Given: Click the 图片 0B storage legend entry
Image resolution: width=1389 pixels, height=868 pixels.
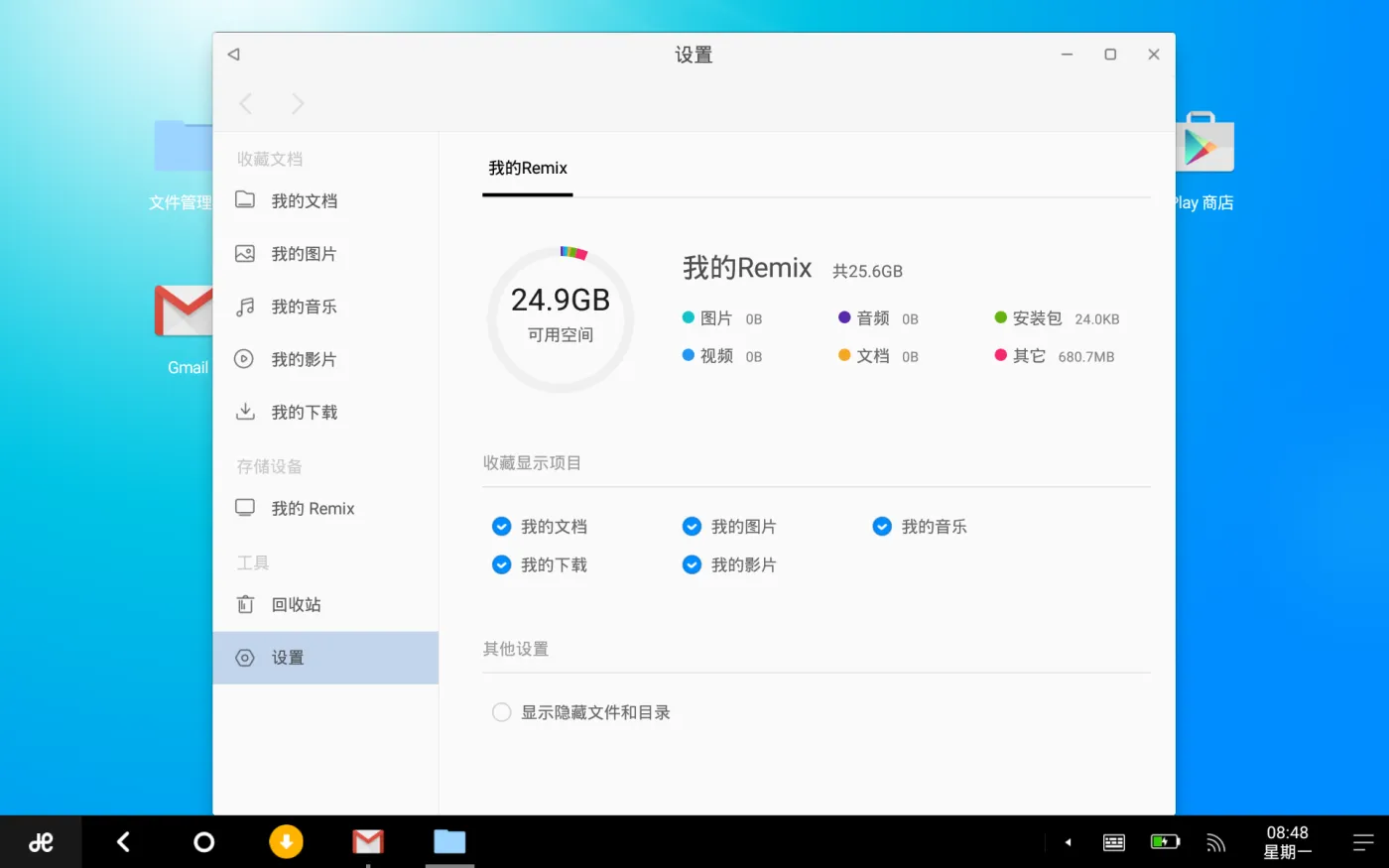Looking at the screenshot, I should (722, 318).
